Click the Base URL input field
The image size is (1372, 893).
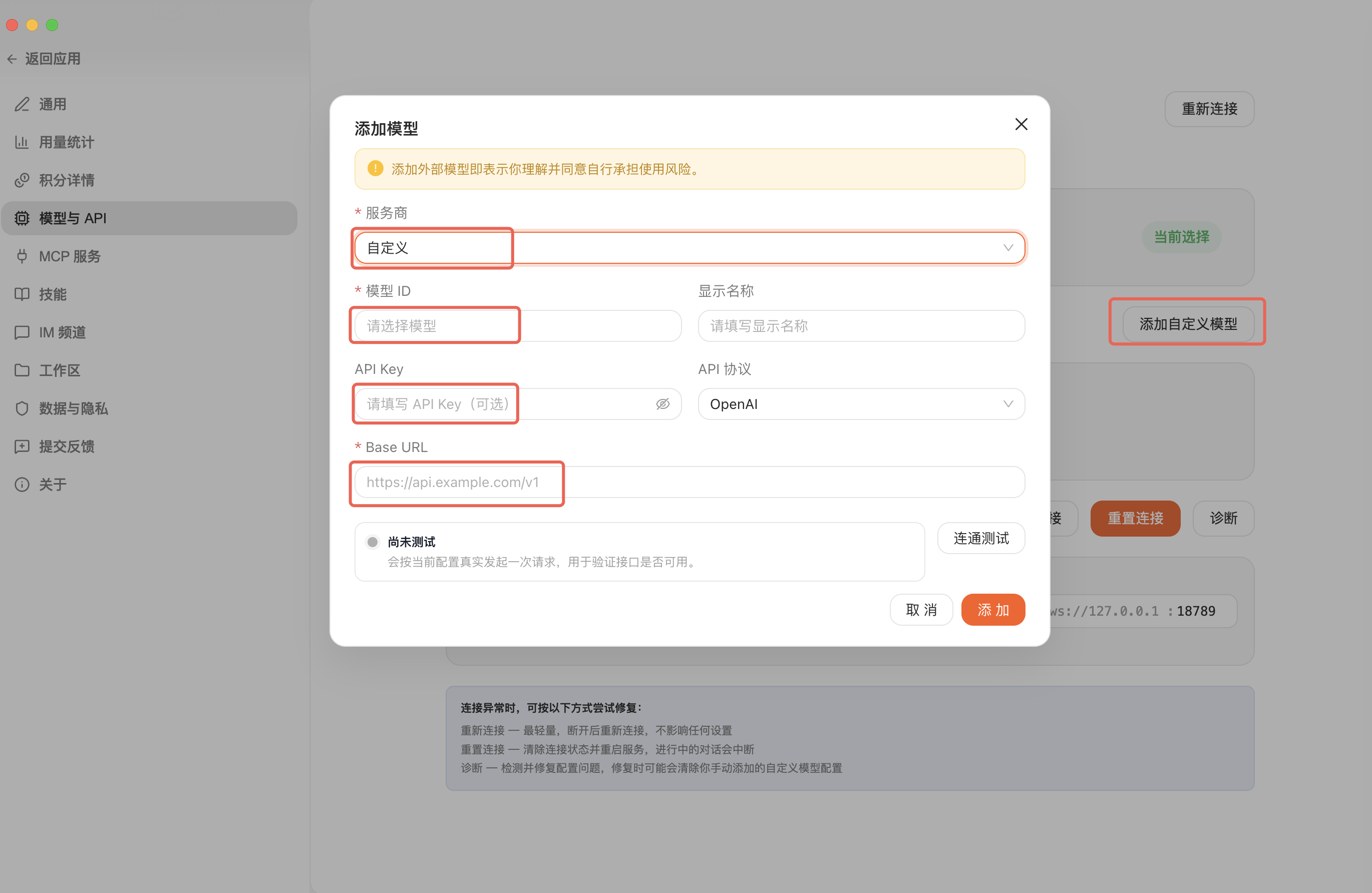(x=689, y=482)
